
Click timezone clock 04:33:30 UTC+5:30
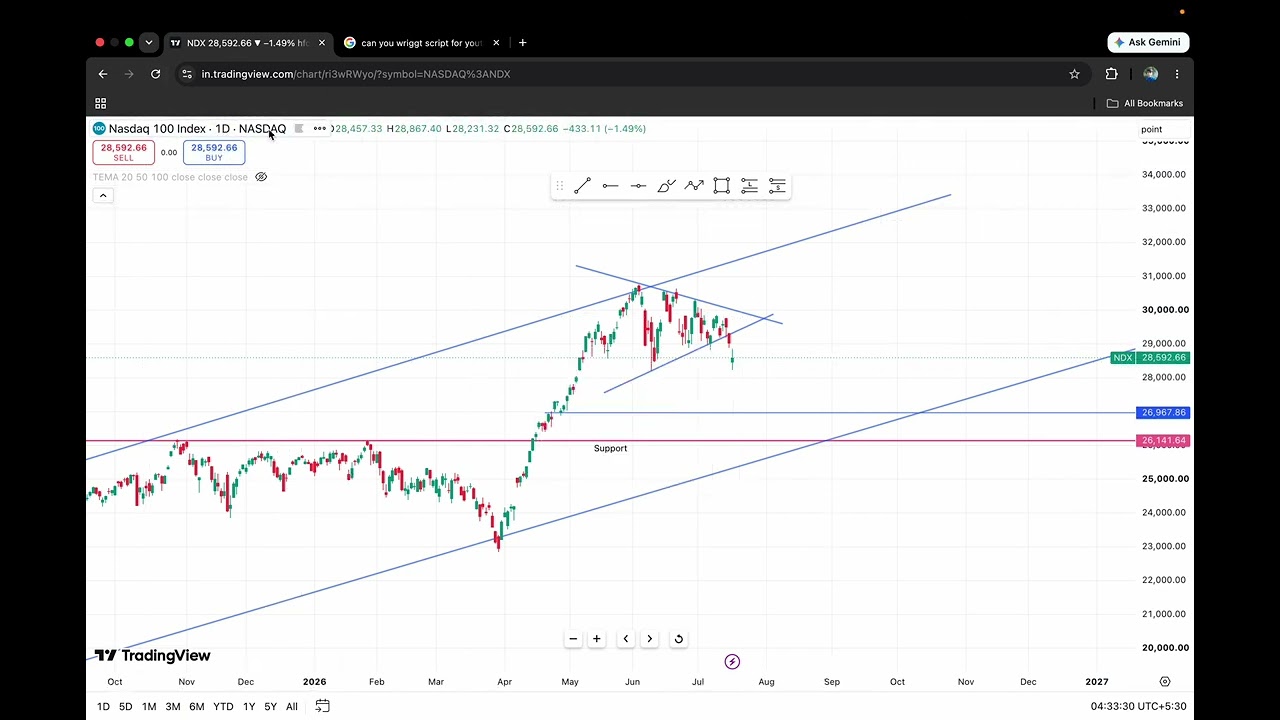click(x=1138, y=707)
